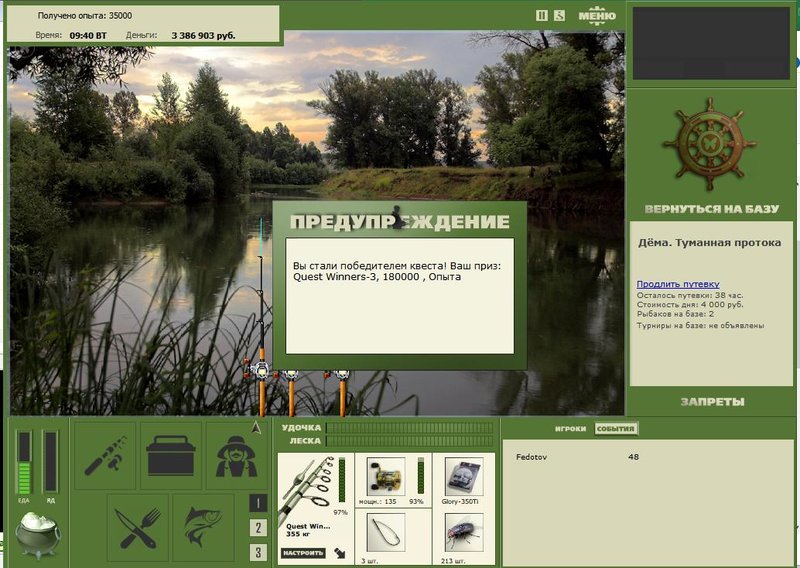Click the groundbait cooking pot

38,534
